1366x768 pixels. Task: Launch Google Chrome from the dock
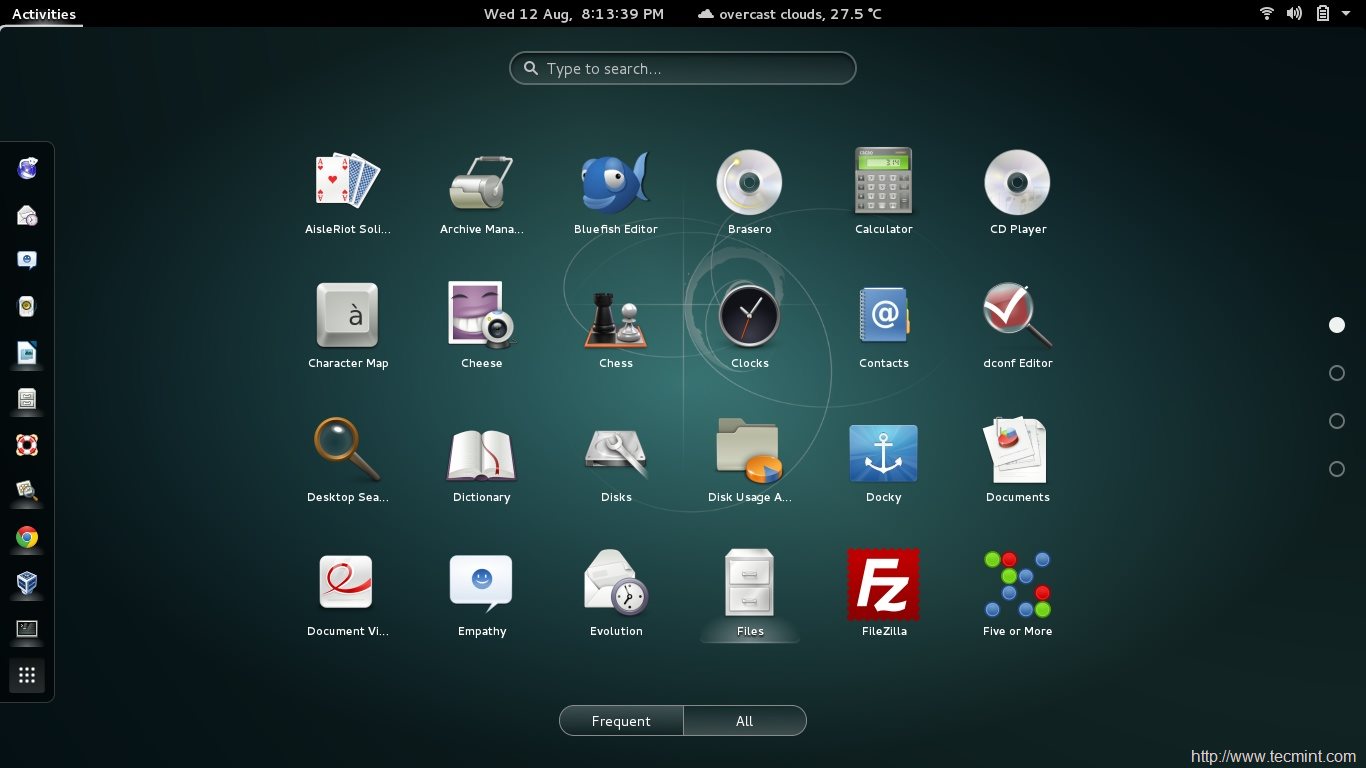(27, 537)
